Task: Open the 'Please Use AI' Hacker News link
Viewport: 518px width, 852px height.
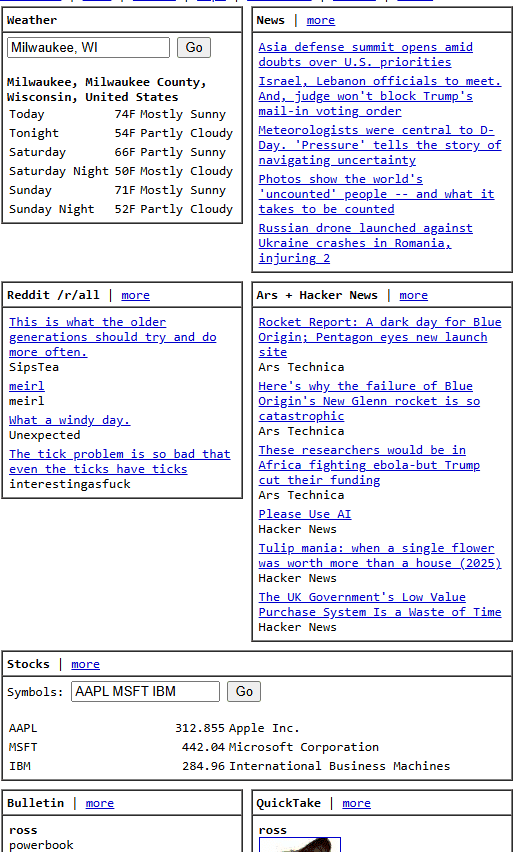Action: (305, 513)
